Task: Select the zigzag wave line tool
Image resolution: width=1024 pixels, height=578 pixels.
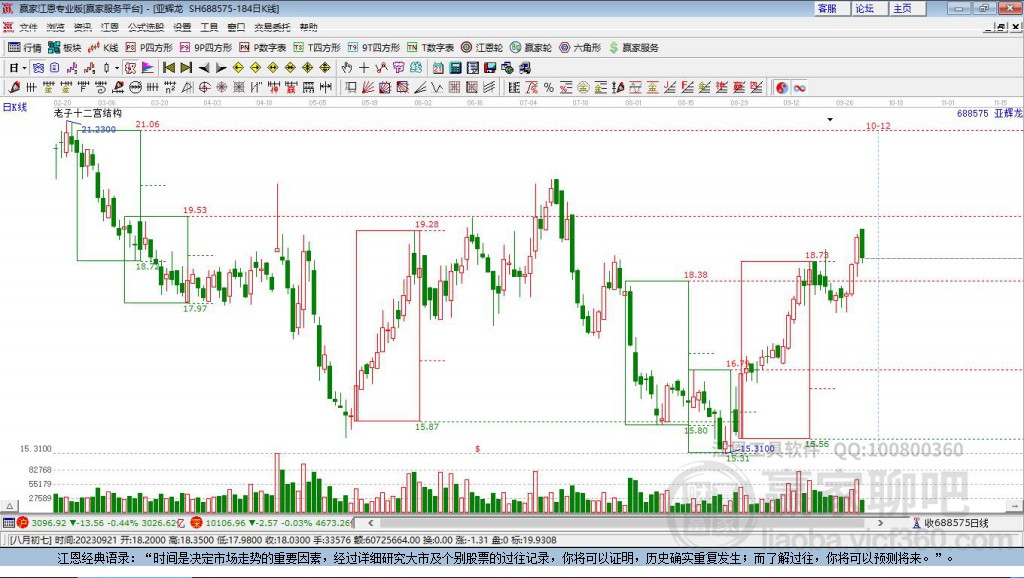Action: 437,88
